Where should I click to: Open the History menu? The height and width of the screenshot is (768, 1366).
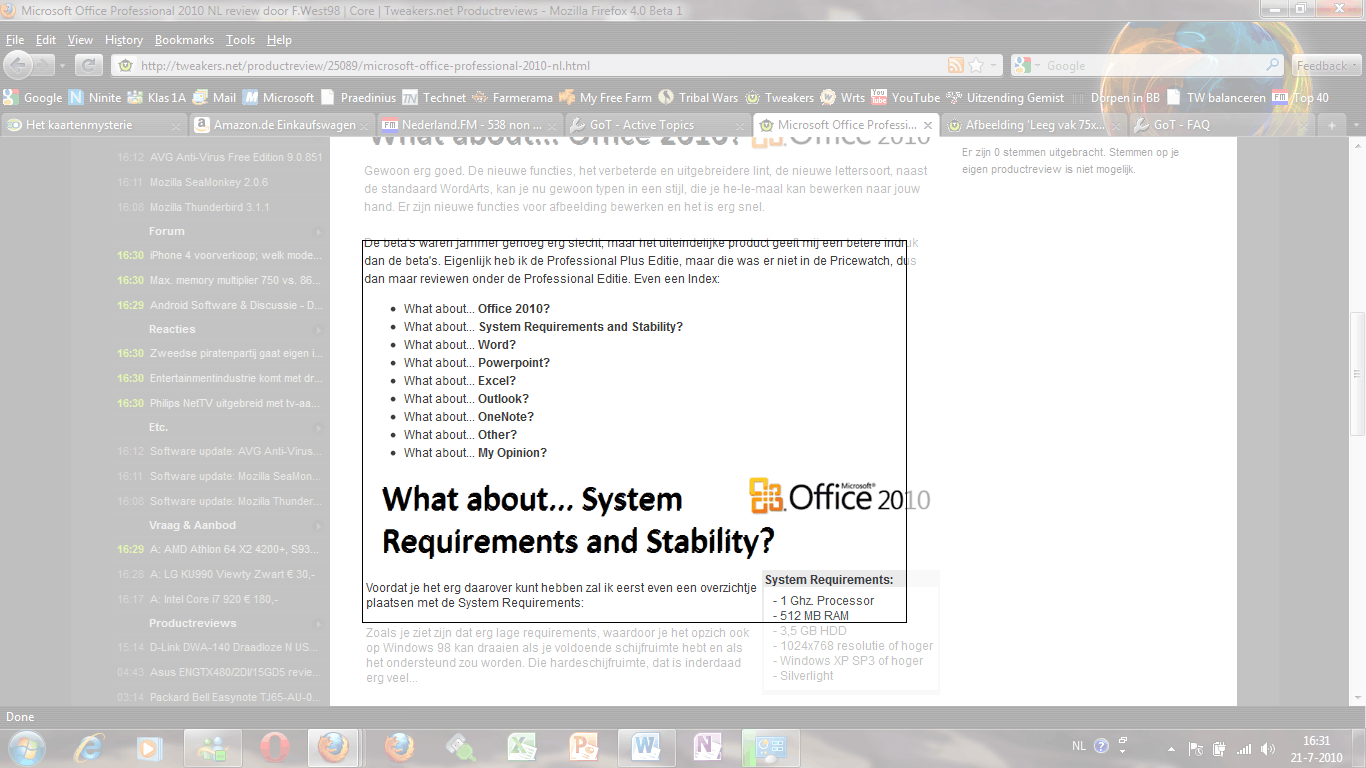(x=124, y=40)
